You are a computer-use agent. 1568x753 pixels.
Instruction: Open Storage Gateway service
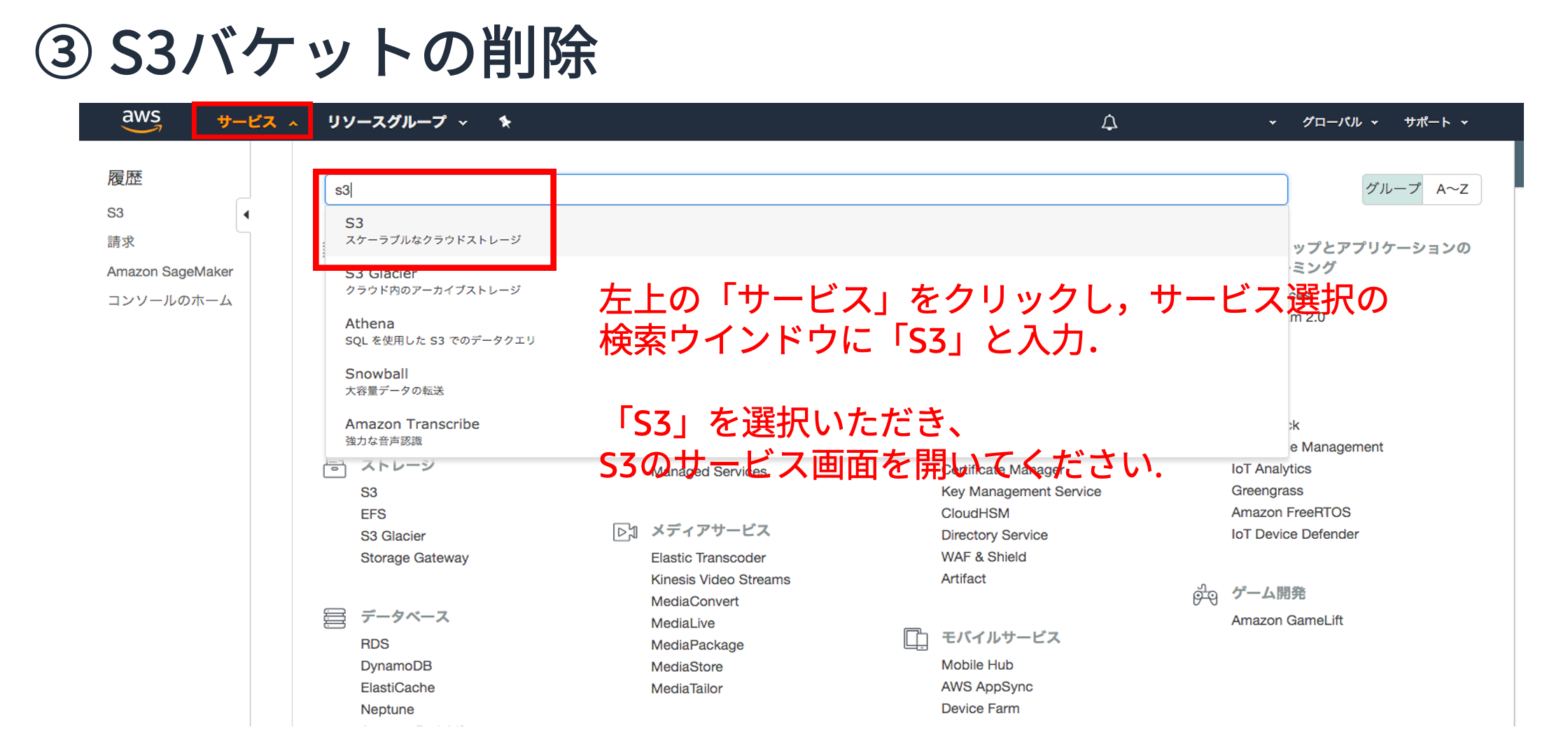(x=414, y=558)
